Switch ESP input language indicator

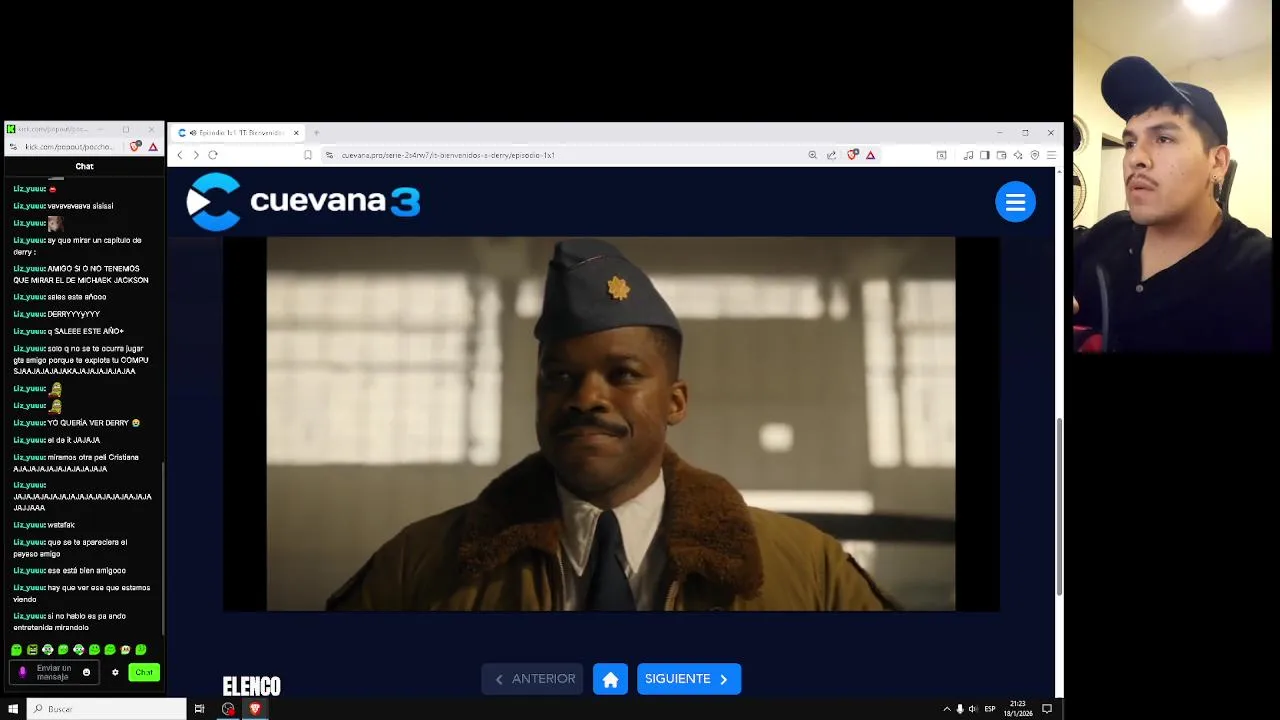click(x=990, y=709)
